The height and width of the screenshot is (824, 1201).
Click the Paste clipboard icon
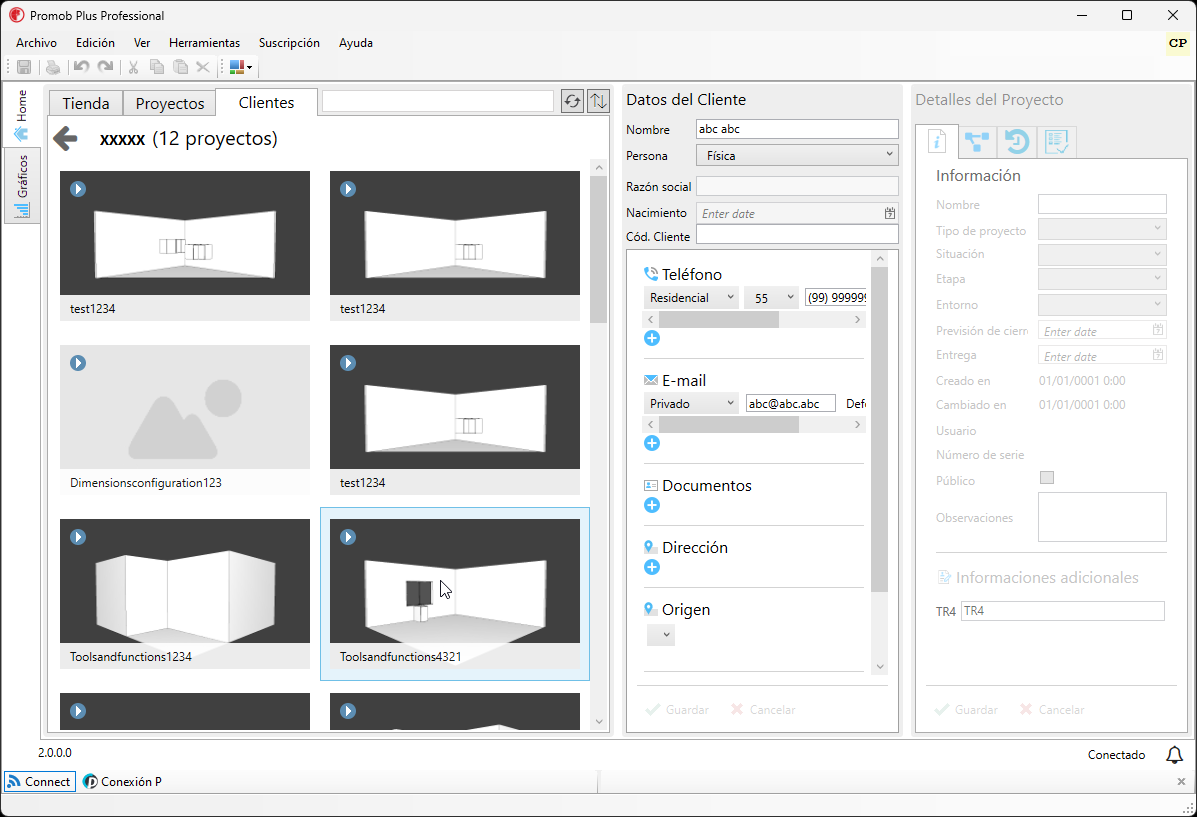click(180, 67)
